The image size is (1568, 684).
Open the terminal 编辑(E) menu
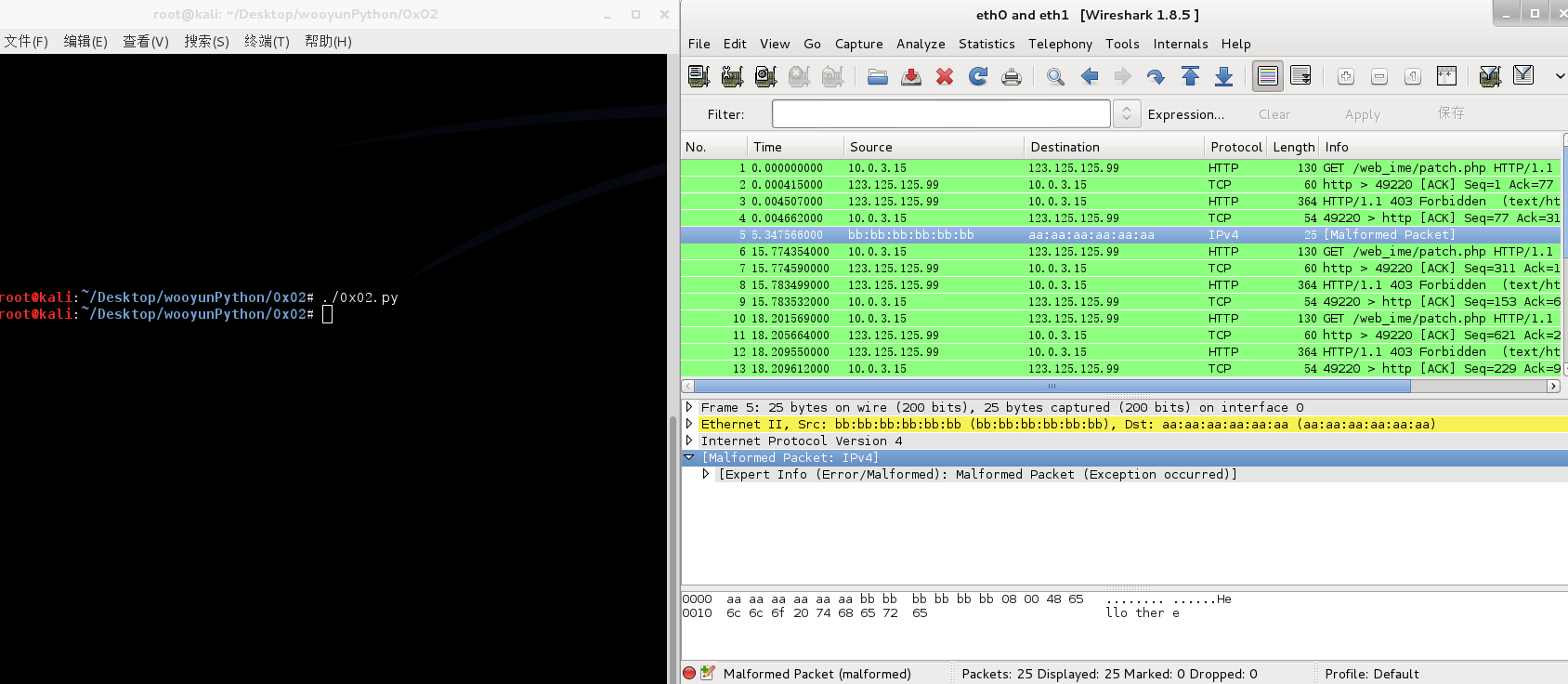point(85,41)
